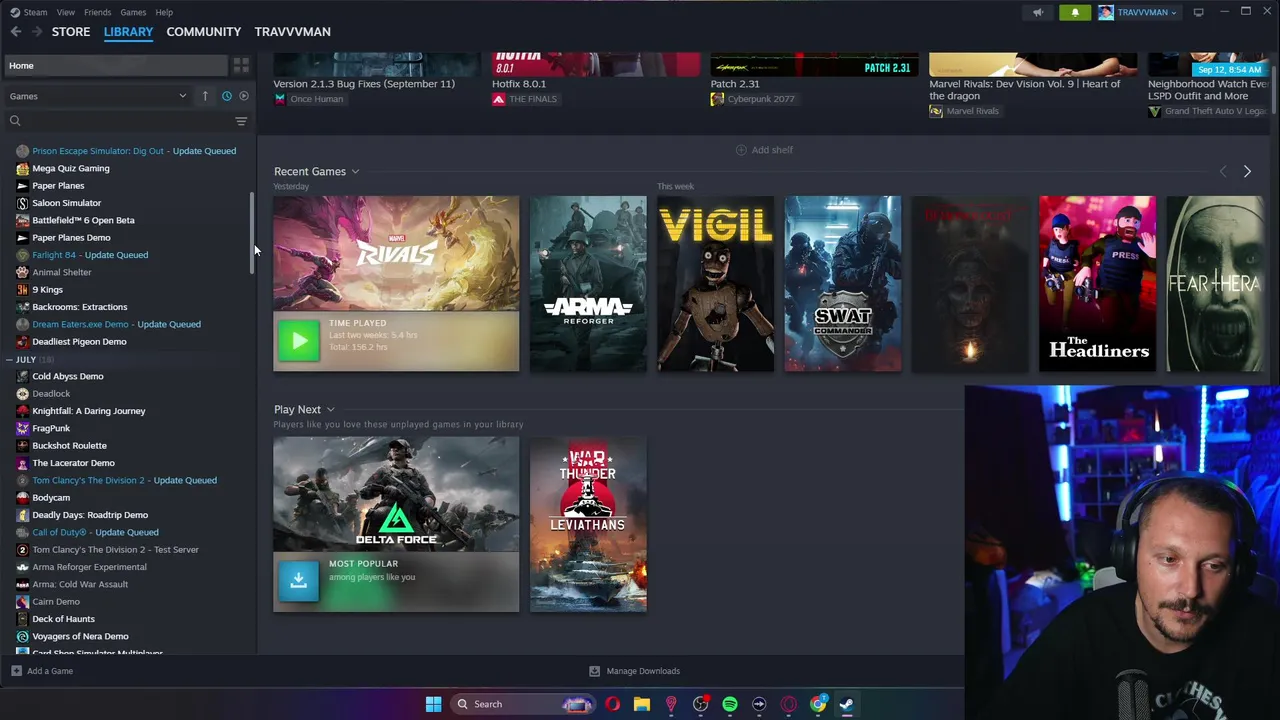
Task: Toggle the recent activity clock filter
Action: click(227, 96)
